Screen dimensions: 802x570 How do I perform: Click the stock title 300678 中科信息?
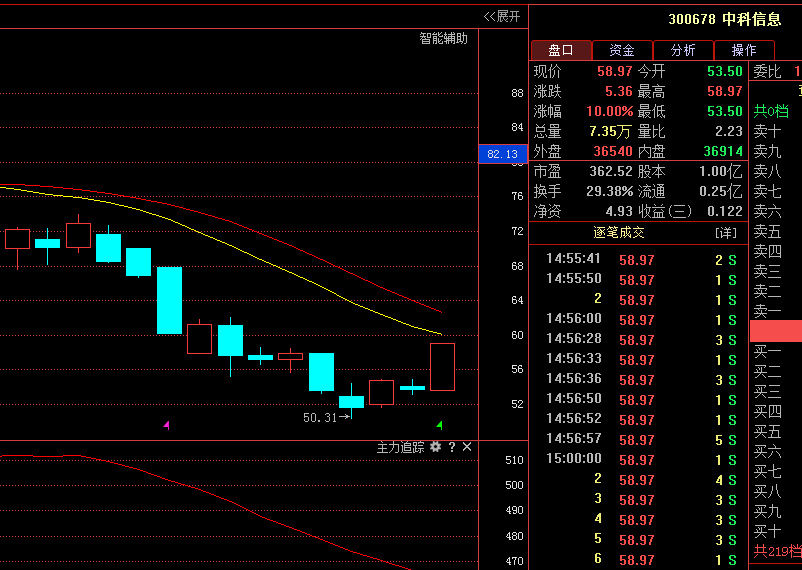tap(725, 19)
